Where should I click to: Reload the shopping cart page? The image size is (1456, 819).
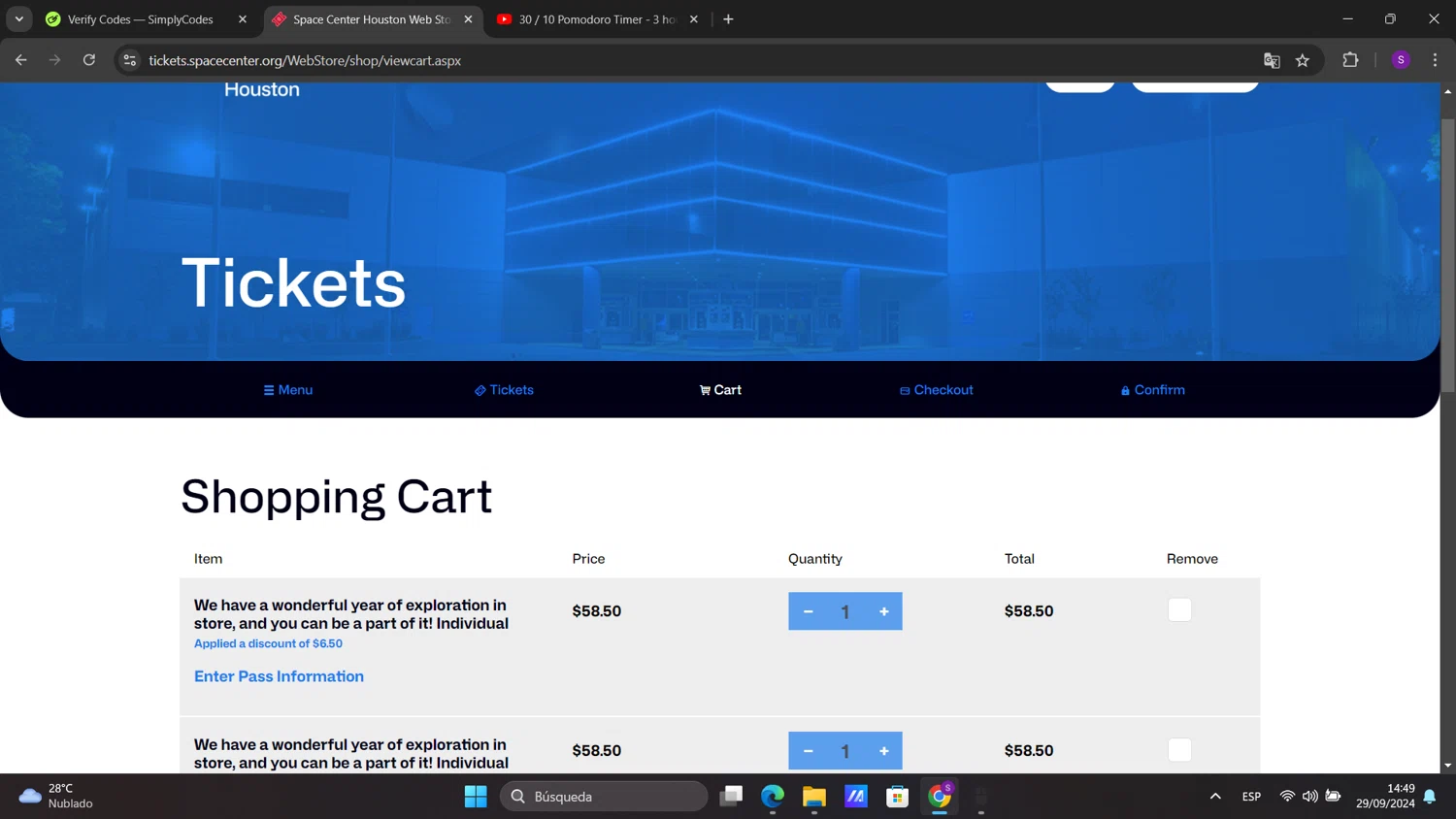[x=89, y=60]
